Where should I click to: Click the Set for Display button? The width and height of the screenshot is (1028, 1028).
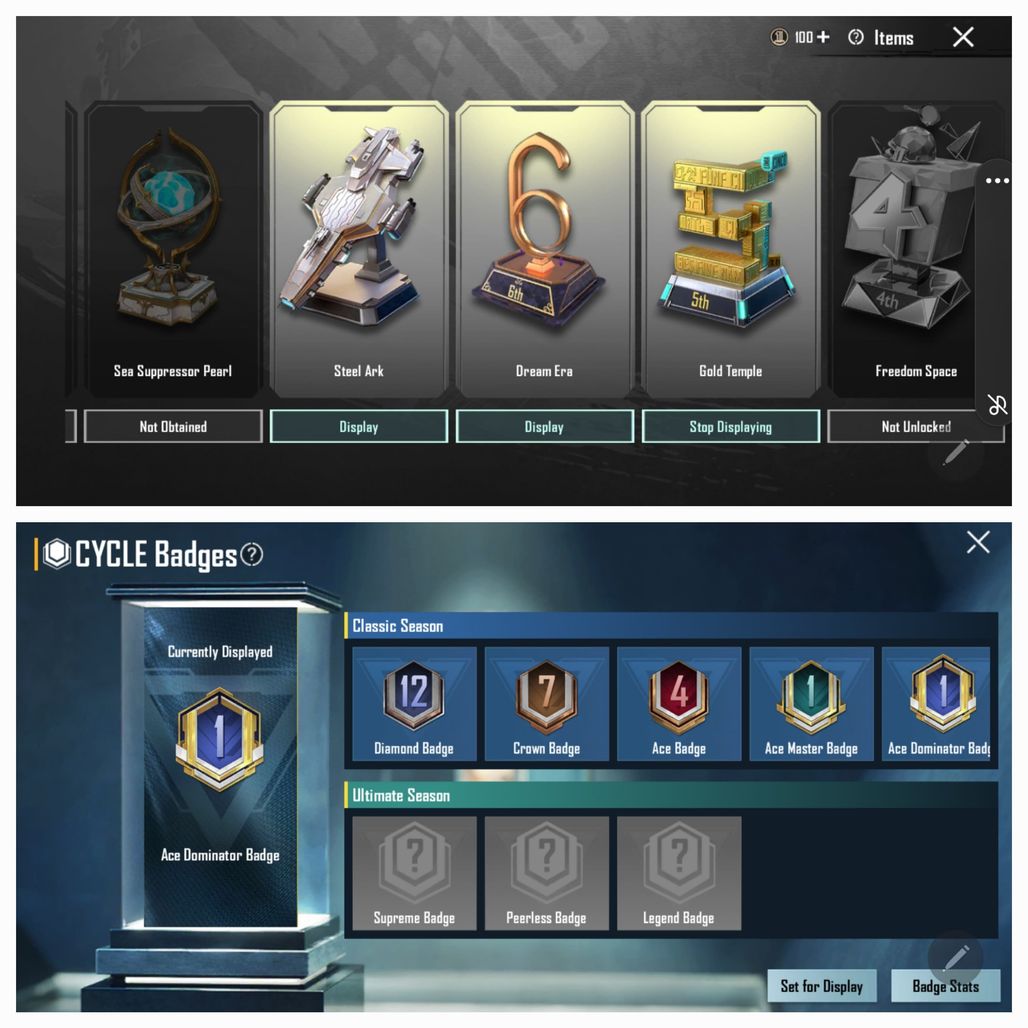[x=821, y=986]
